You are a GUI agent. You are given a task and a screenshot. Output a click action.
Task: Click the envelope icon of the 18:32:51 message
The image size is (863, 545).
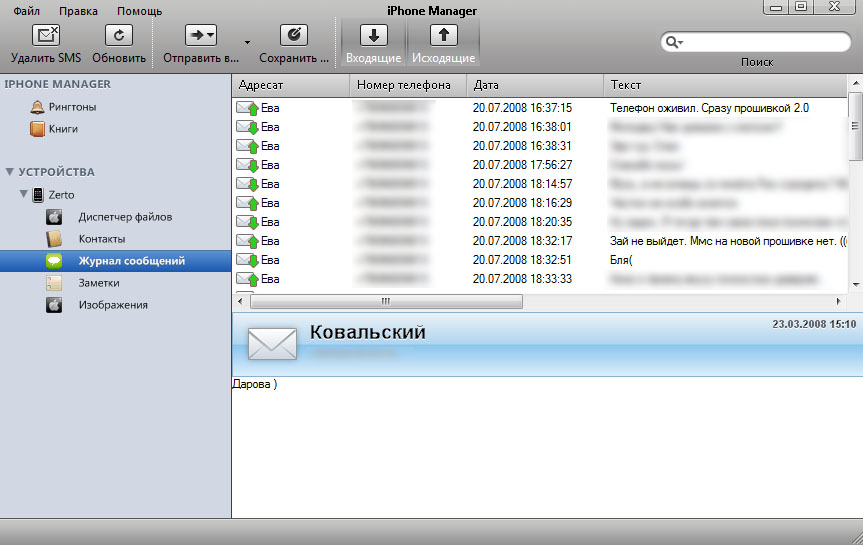click(x=247, y=260)
